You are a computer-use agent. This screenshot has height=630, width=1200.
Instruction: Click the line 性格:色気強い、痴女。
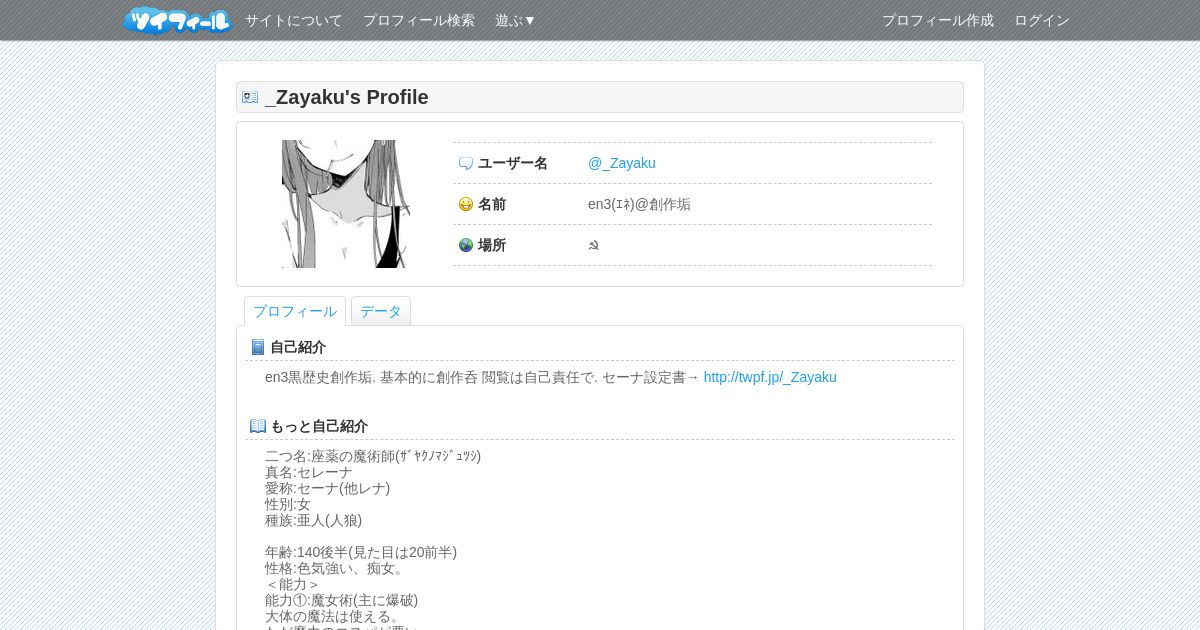coord(335,568)
